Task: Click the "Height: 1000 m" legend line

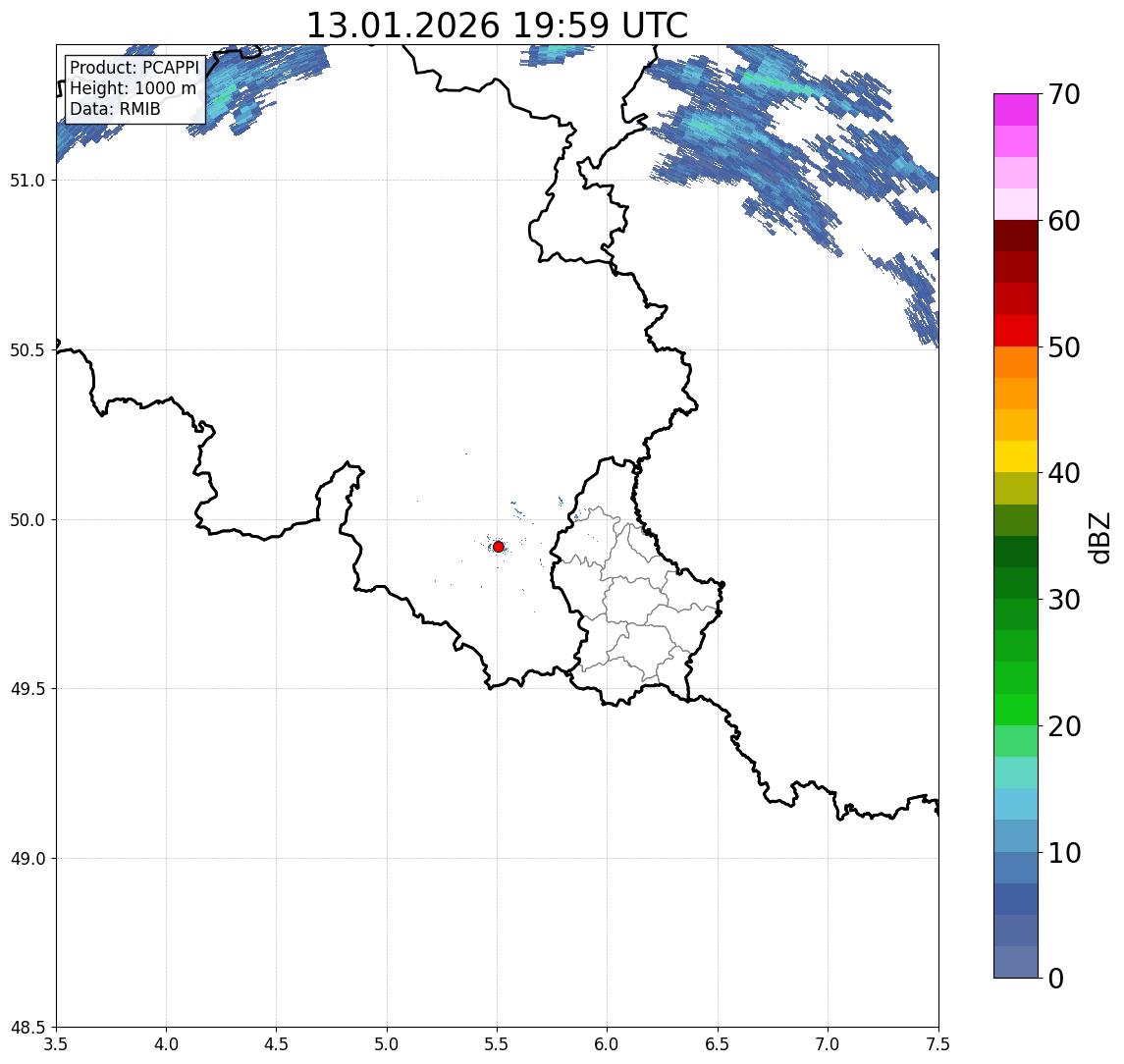Action: click(x=133, y=88)
